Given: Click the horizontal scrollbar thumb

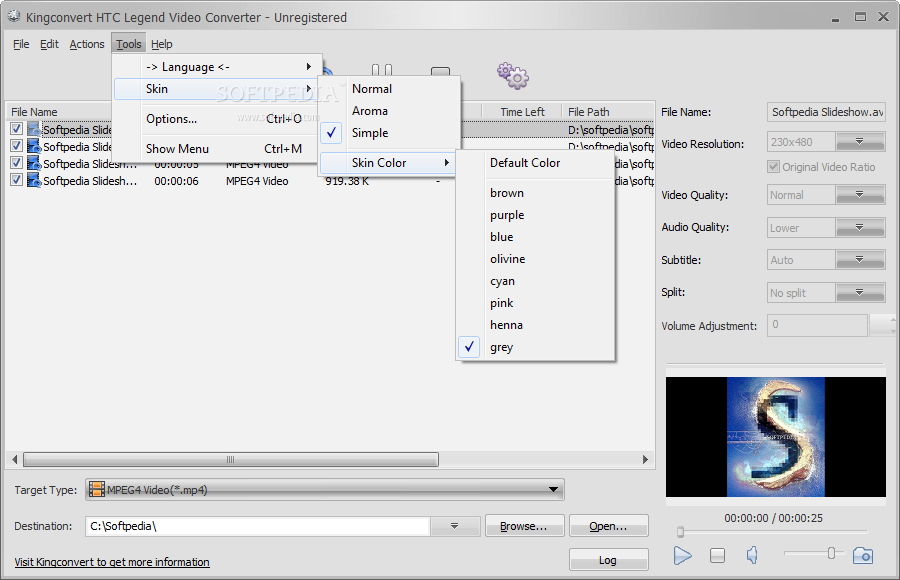Looking at the screenshot, I should 231,459.
